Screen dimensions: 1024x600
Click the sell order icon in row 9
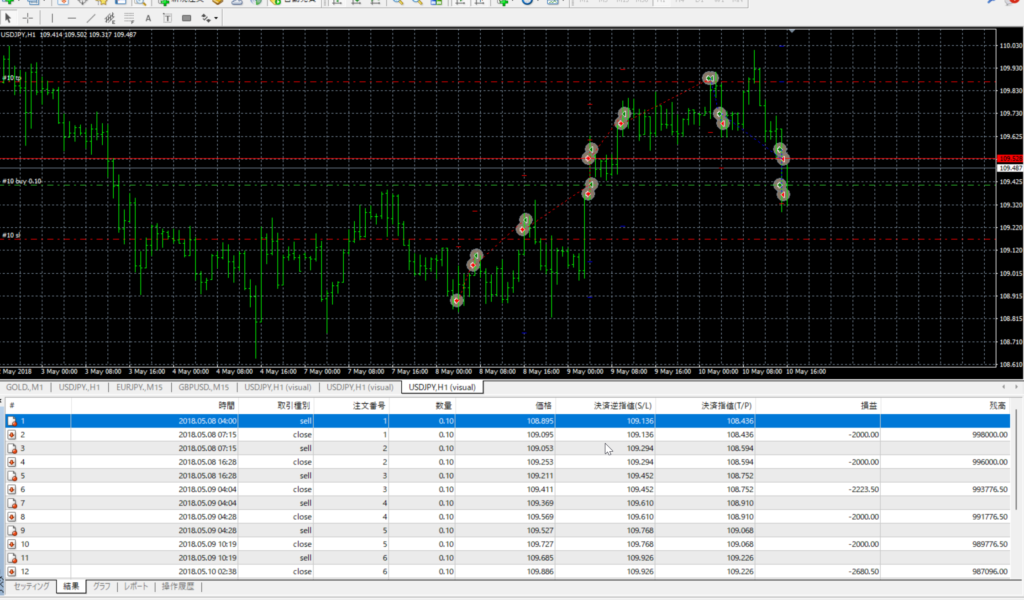coord(12,531)
